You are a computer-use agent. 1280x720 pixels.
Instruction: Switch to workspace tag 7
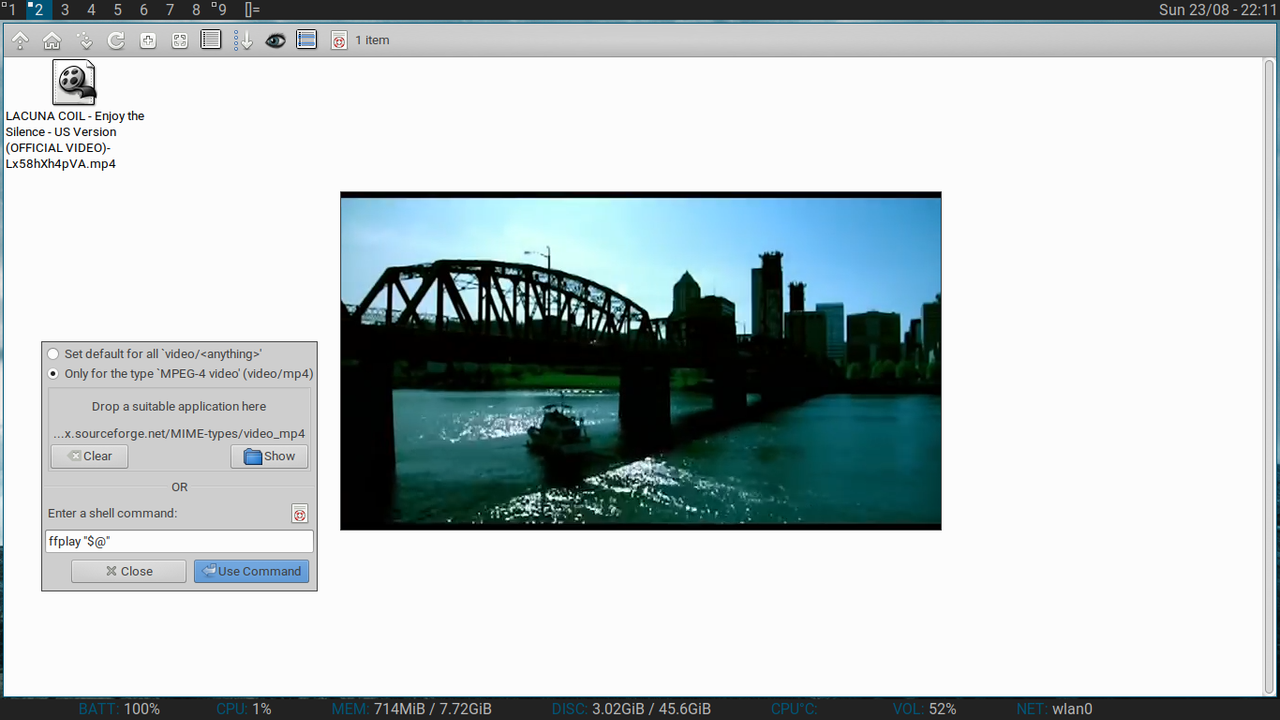pyautogui.click(x=169, y=10)
